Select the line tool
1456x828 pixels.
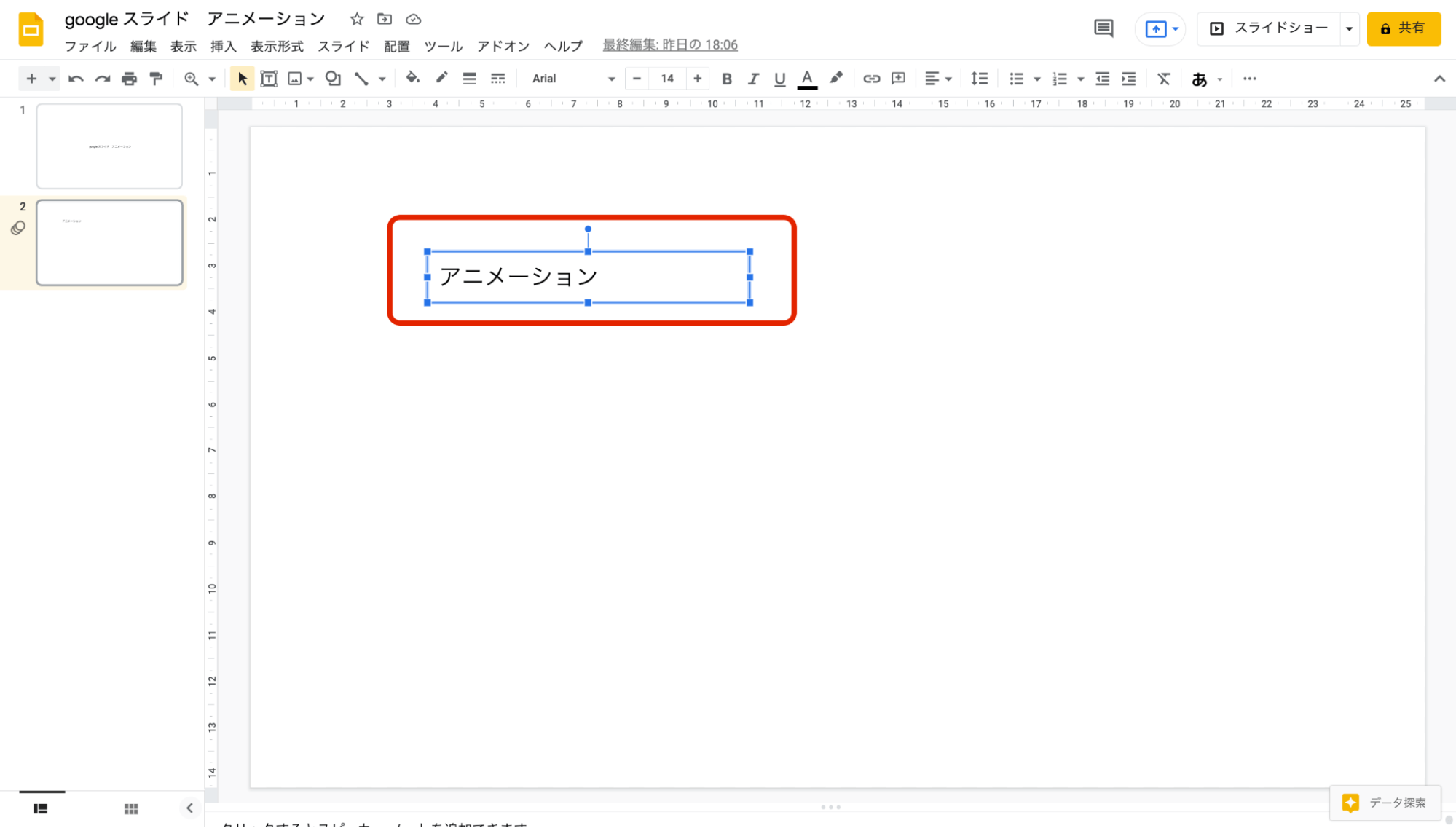[x=361, y=79]
